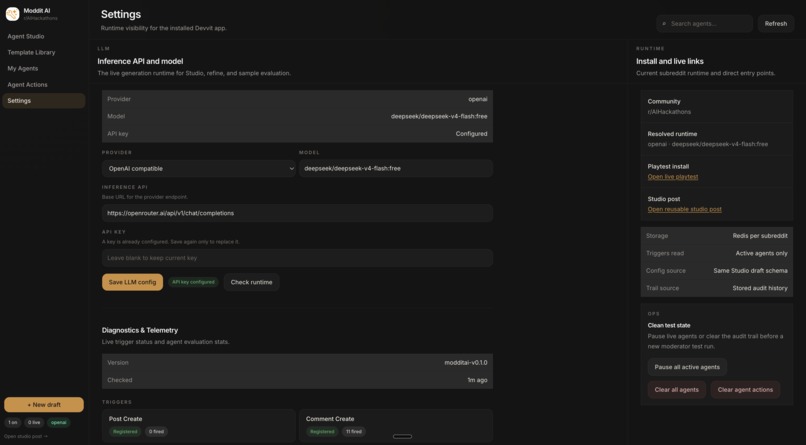Click the magnifier icon in agent search
This screenshot has width=806, height=445.
[x=664, y=24]
